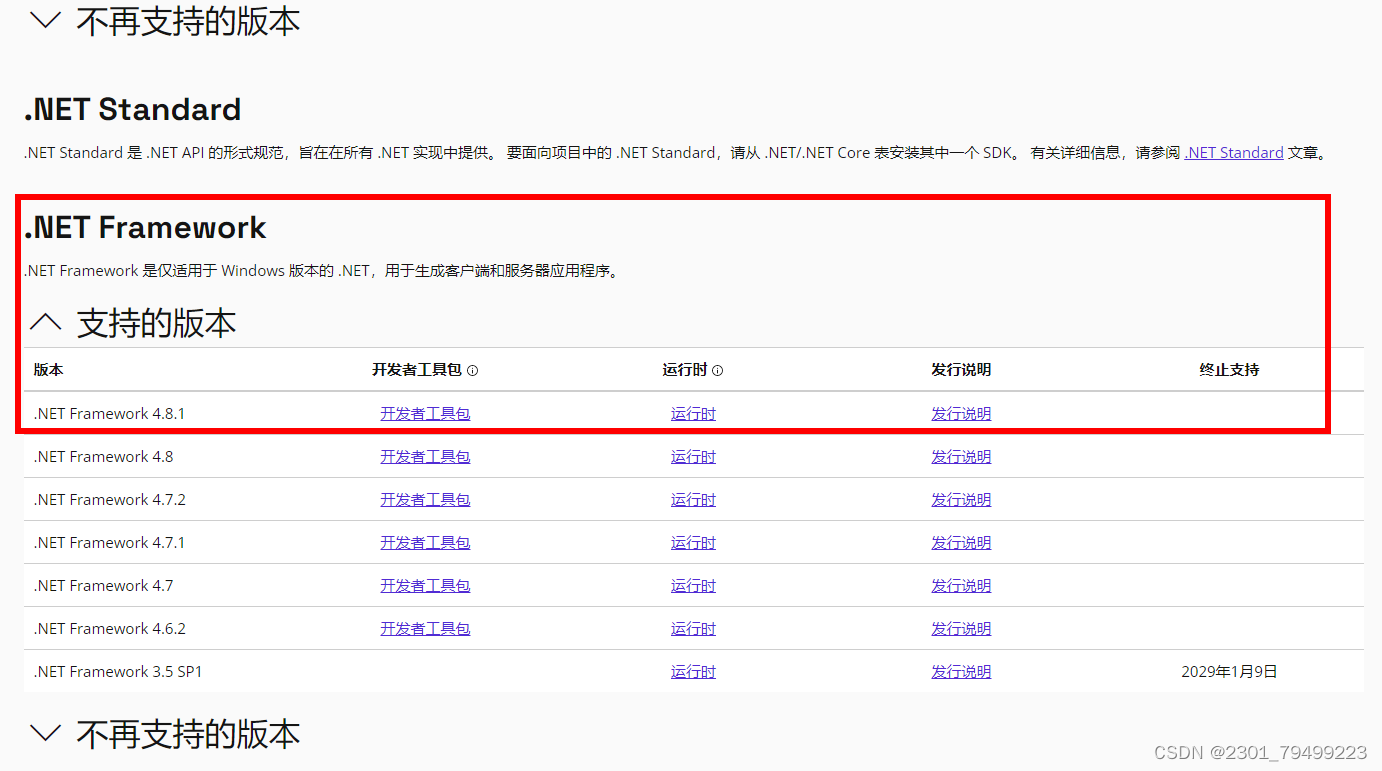
Task: Click the .NET Framework 4.7.1 version cell
Action: click(109, 543)
